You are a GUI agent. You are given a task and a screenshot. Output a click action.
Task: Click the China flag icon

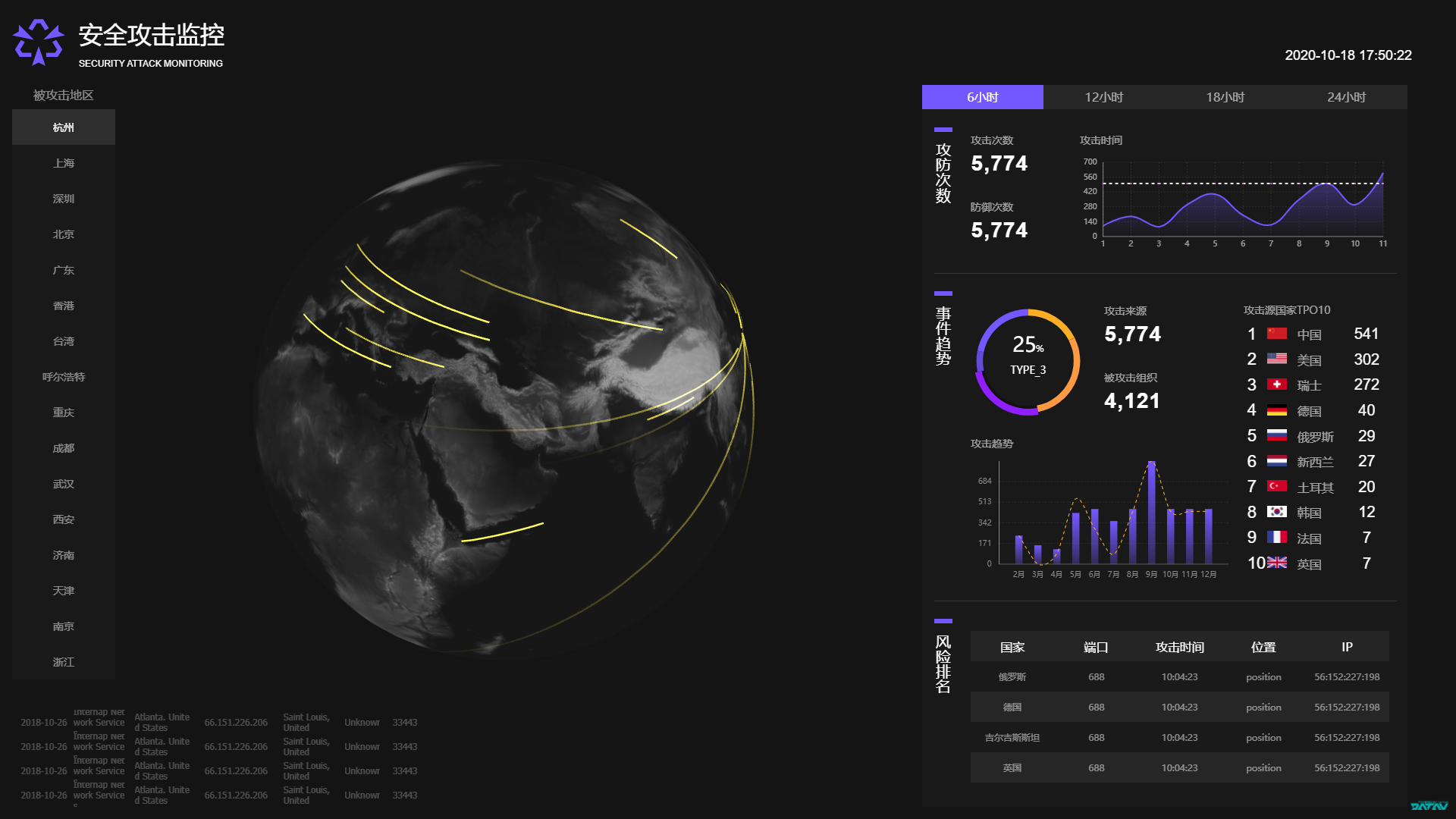click(x=1277, y=334)
